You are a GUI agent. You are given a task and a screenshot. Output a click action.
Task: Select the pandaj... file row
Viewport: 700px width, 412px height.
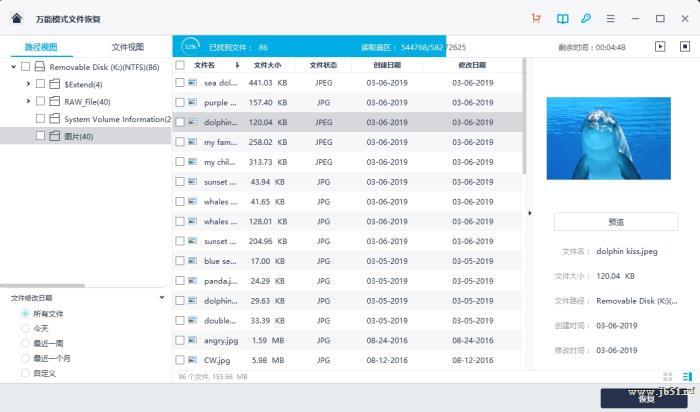click(347, 281)
